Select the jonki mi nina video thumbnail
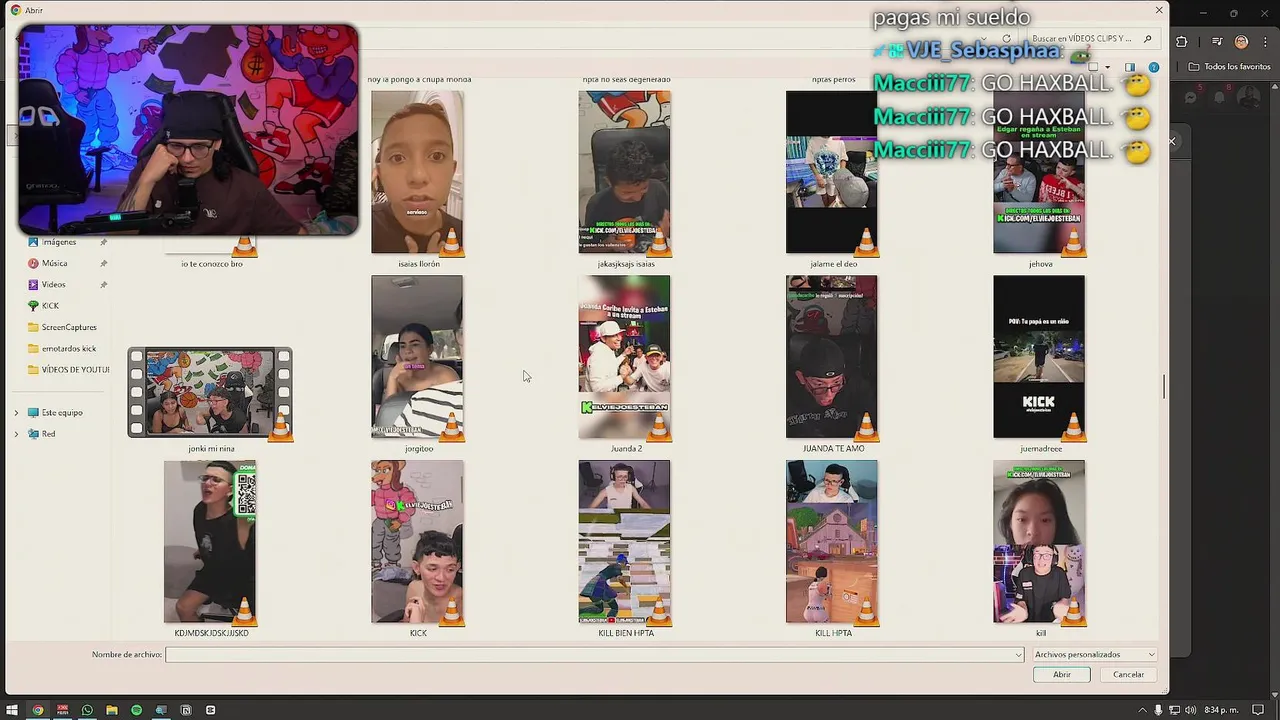 click(210, 393)
